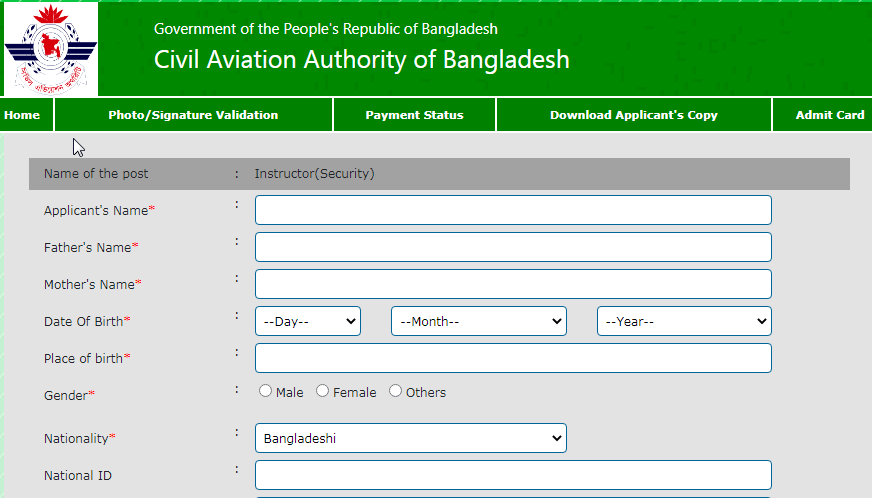The width and height of the screenshot is (872, 498).
Task: Focus the Applicant's Name text field
Action: [513, 210]
